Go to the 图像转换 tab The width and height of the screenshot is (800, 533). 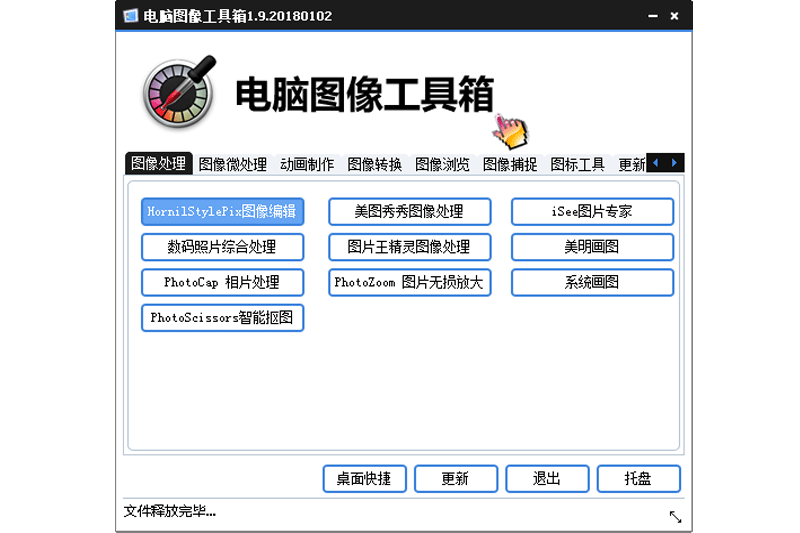pyautogui.click(x=374, y=164)
